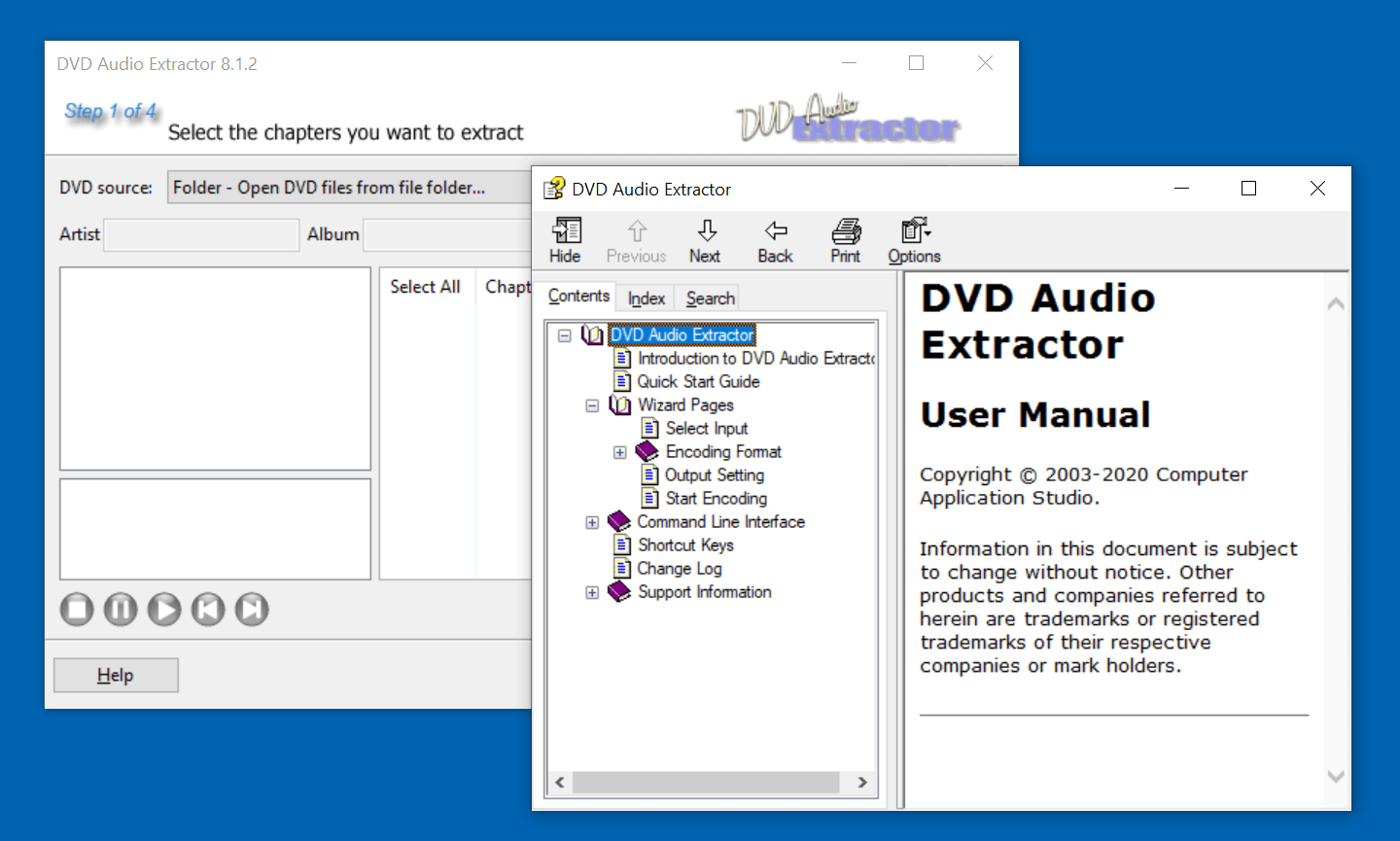The width and height of the screenshot is (1400, 841).
Task: Click the Start Encoding page icon
Action: click(650, 498)
